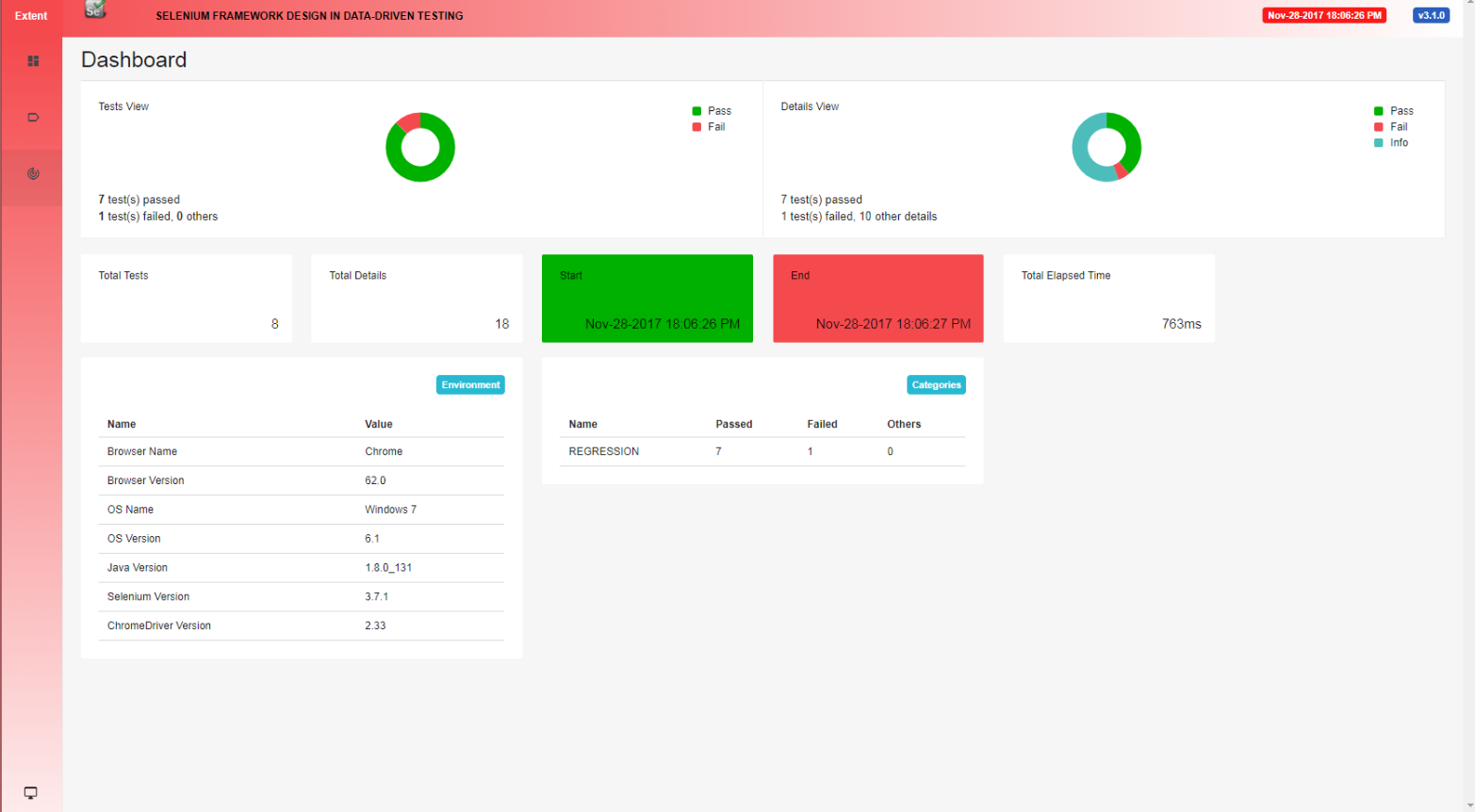Click the Environment label badge
Viewport: 1475px width, 812px height.
[x=470, y=384]
